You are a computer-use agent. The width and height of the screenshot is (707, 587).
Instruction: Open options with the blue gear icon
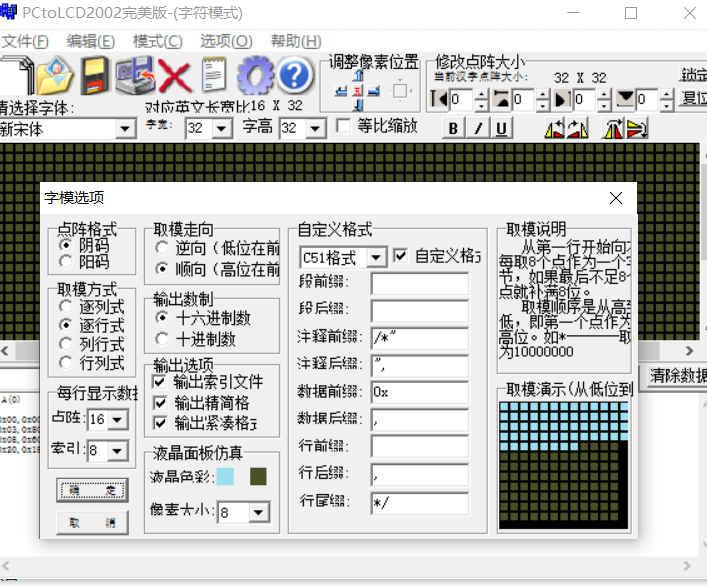click(255, 75)
